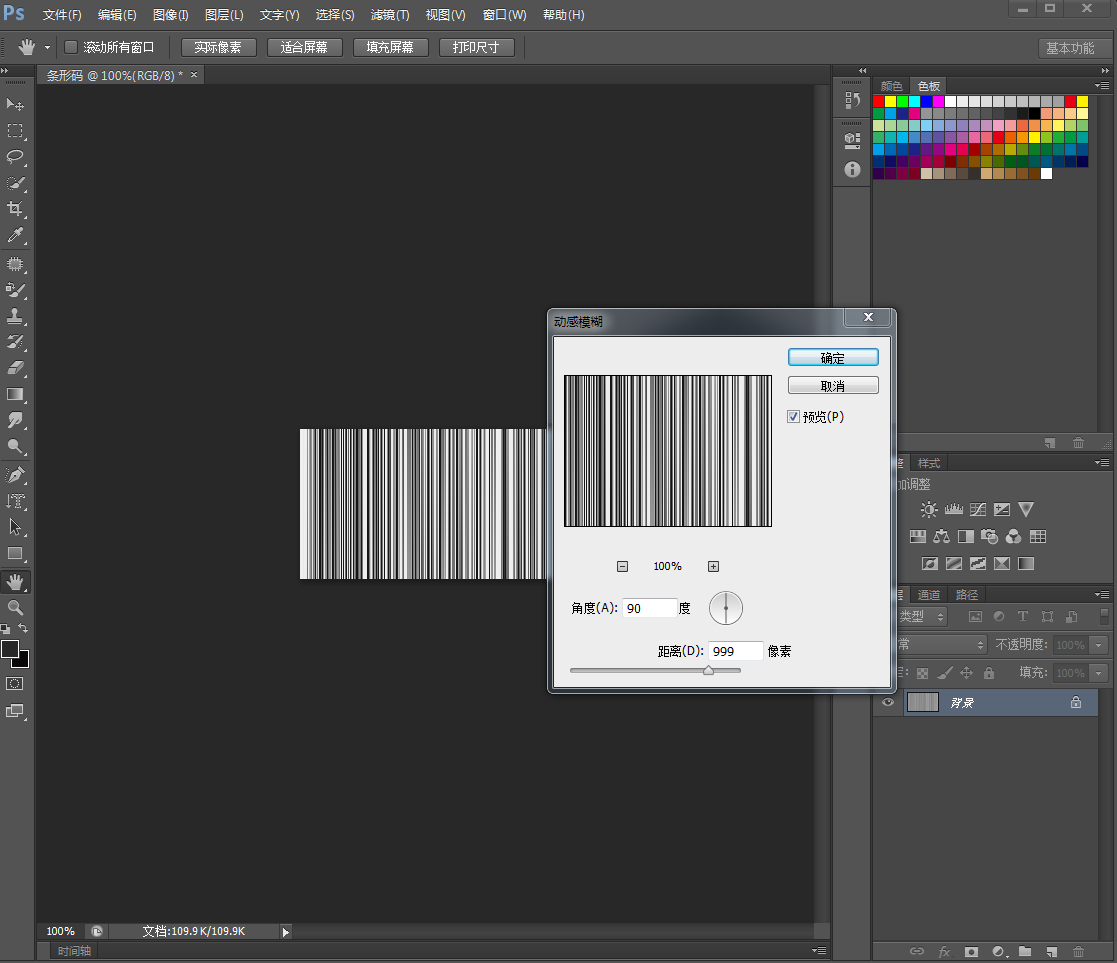Enable 滚动所有窗口 checkbox
Viewport: 1117px width, 963px height.
pos(71,47)
